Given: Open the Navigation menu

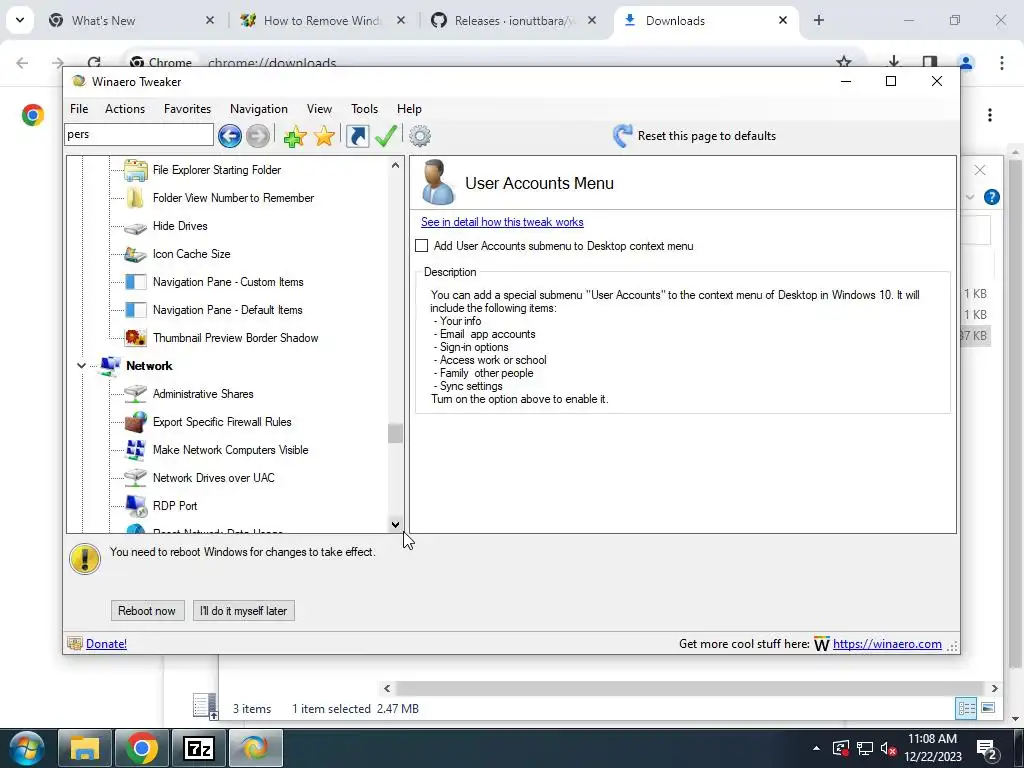Looking at the screenshot, I should click(259, 109).
